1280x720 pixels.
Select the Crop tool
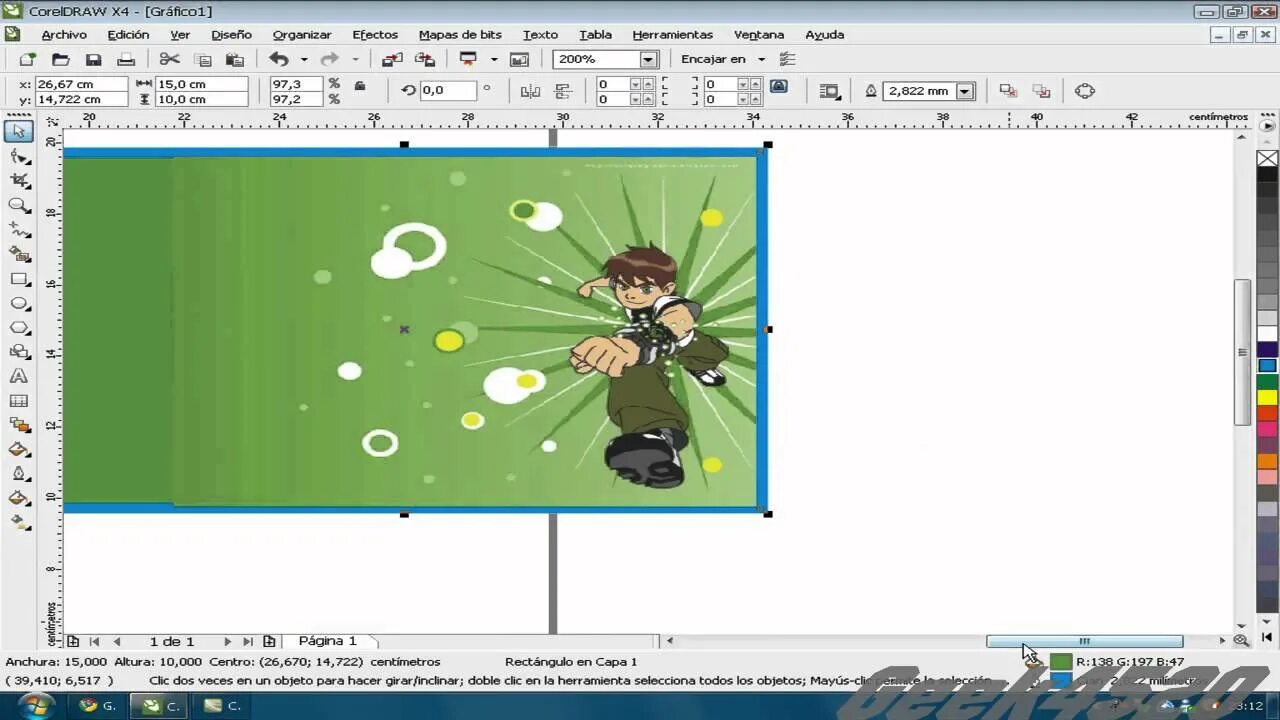[19, 181]
